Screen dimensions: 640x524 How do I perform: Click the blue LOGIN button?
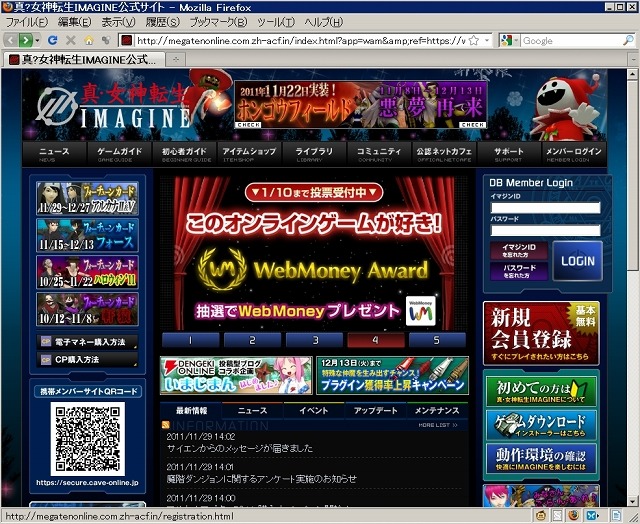(x=578, y=261)
